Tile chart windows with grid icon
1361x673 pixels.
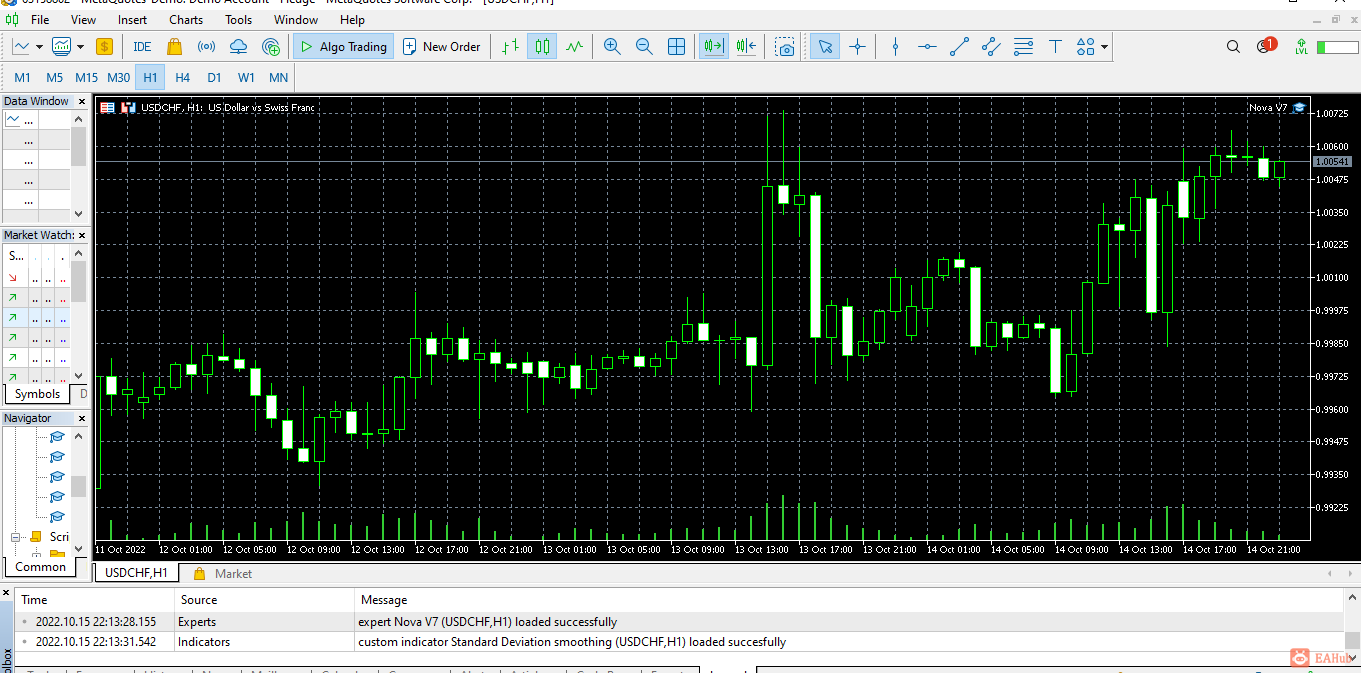676,46
